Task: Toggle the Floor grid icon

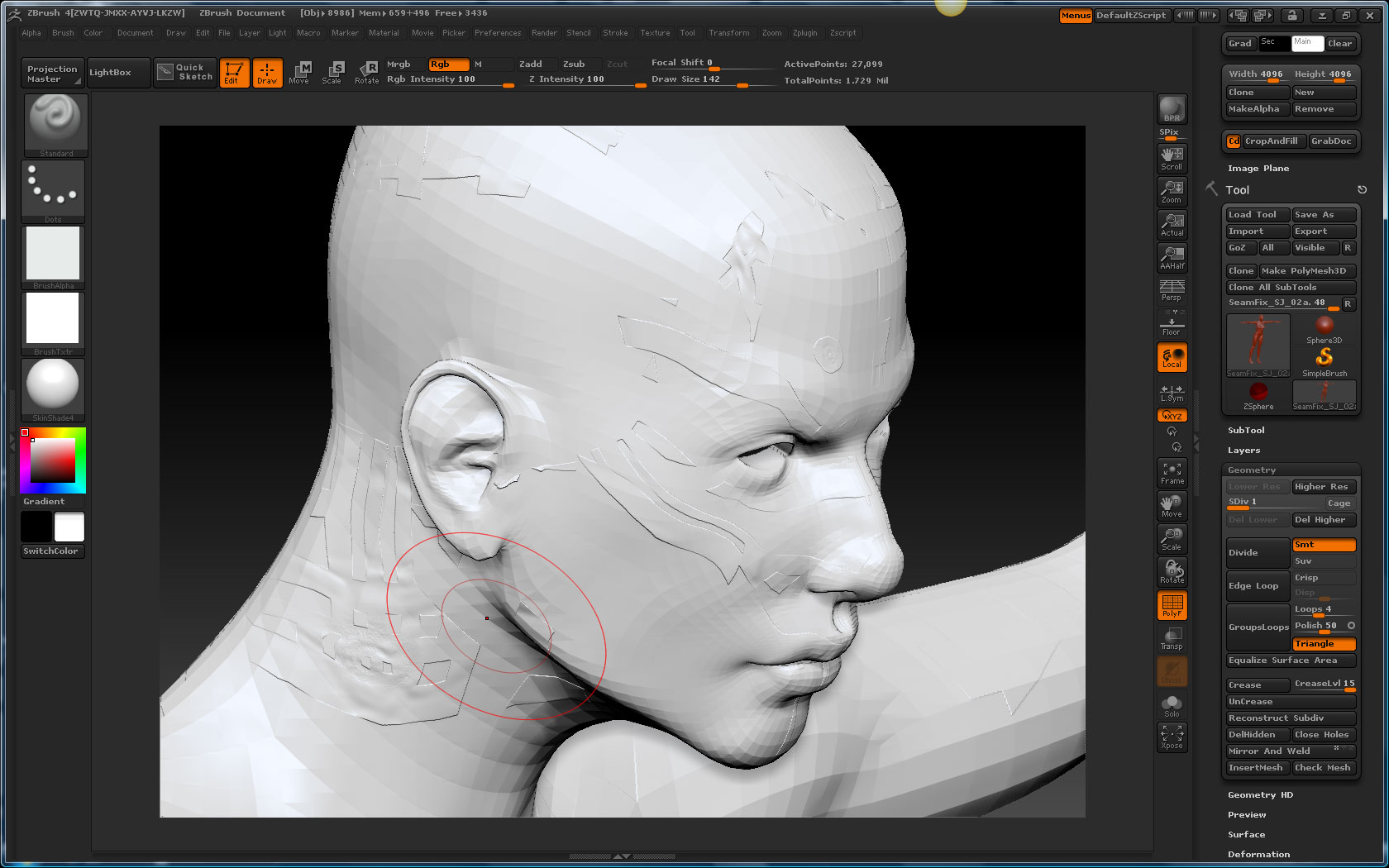Action: 1172,323
